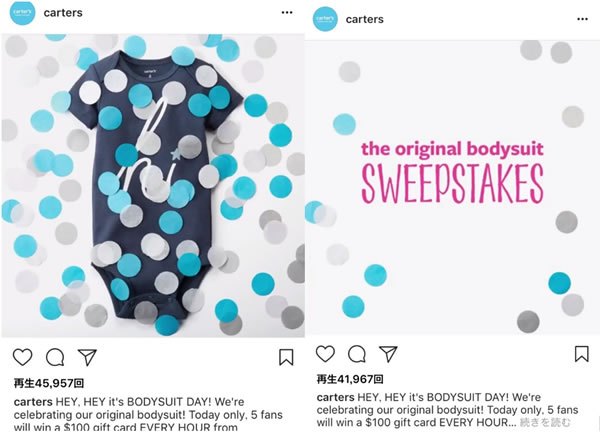Screen dimensions: 600x433
Task: Share the left post via paper plane
Action: tap(87, 357)
